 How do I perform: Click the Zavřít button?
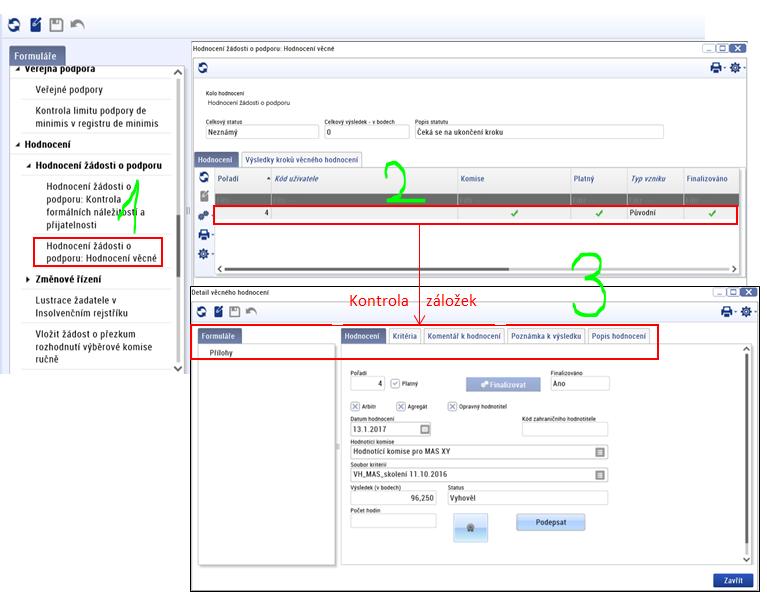733,580
